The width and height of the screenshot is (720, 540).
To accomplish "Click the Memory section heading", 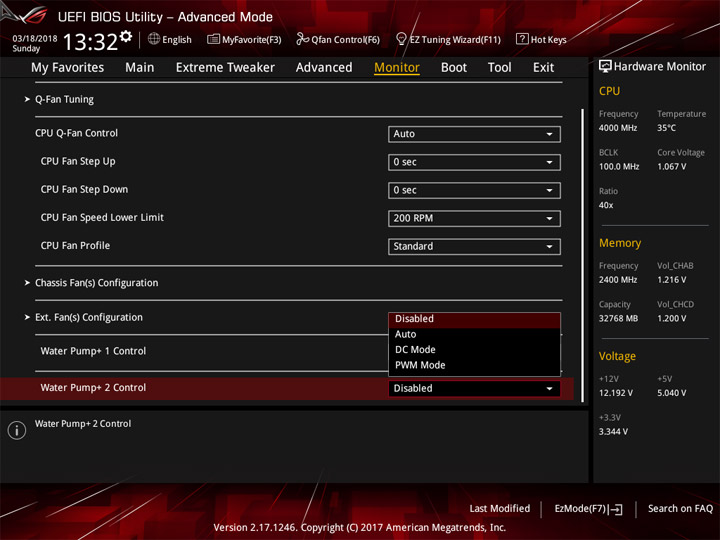I will click(x=620, y=243).
